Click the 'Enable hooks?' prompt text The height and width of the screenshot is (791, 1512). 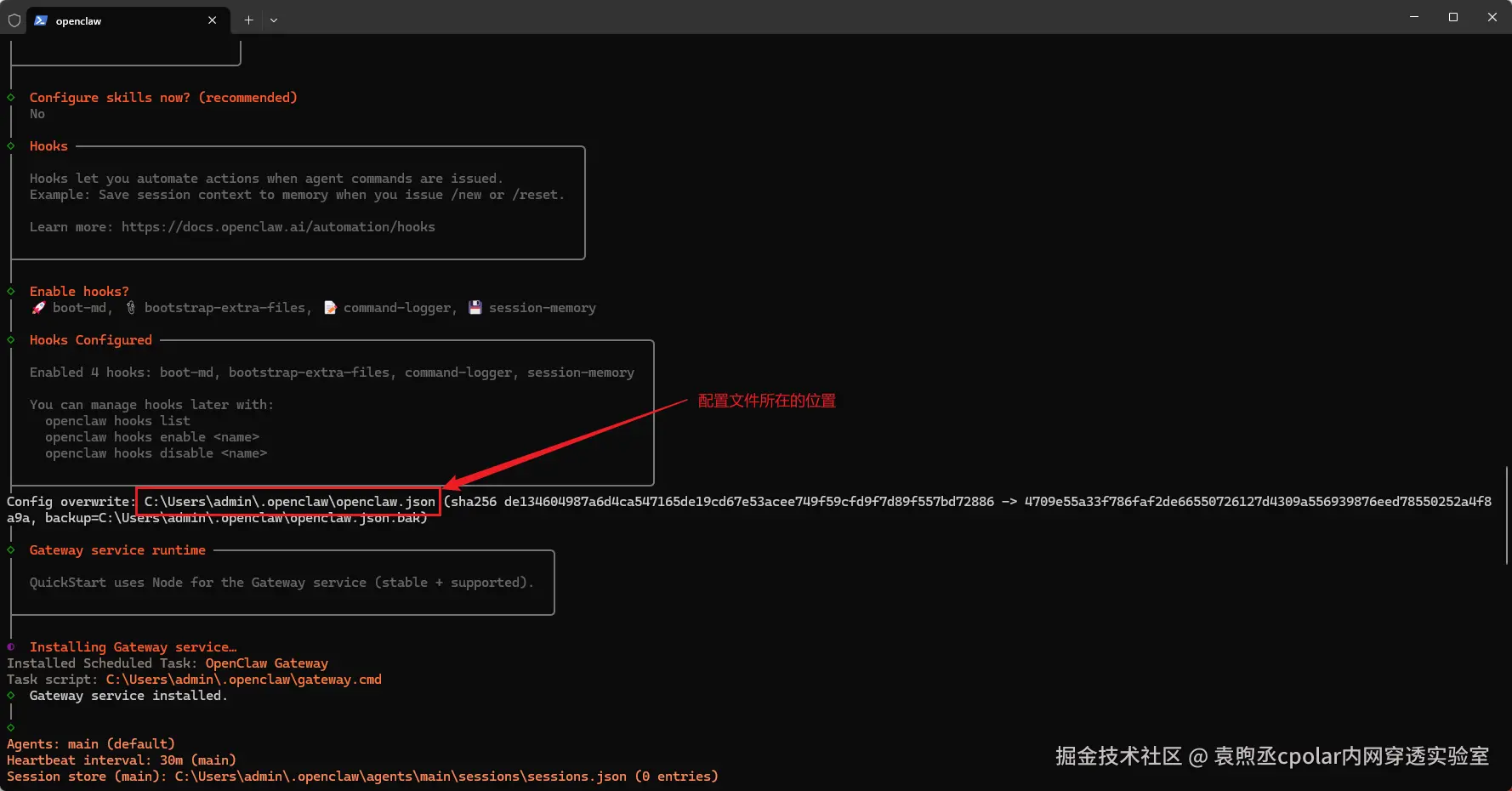[79, 292]
